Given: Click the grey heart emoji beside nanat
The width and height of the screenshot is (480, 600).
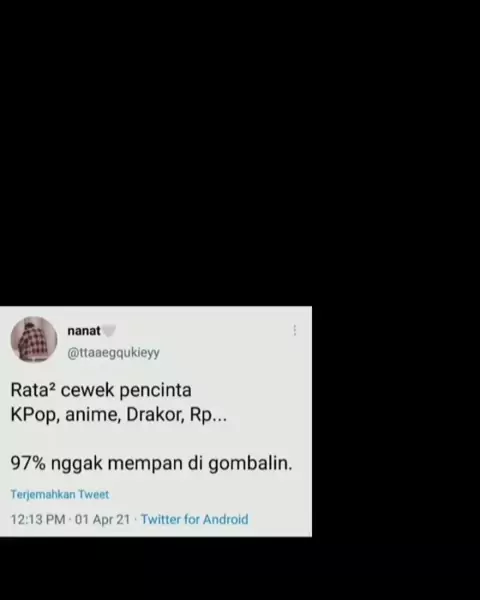Looking at the screenshot, I should [109, 331].
